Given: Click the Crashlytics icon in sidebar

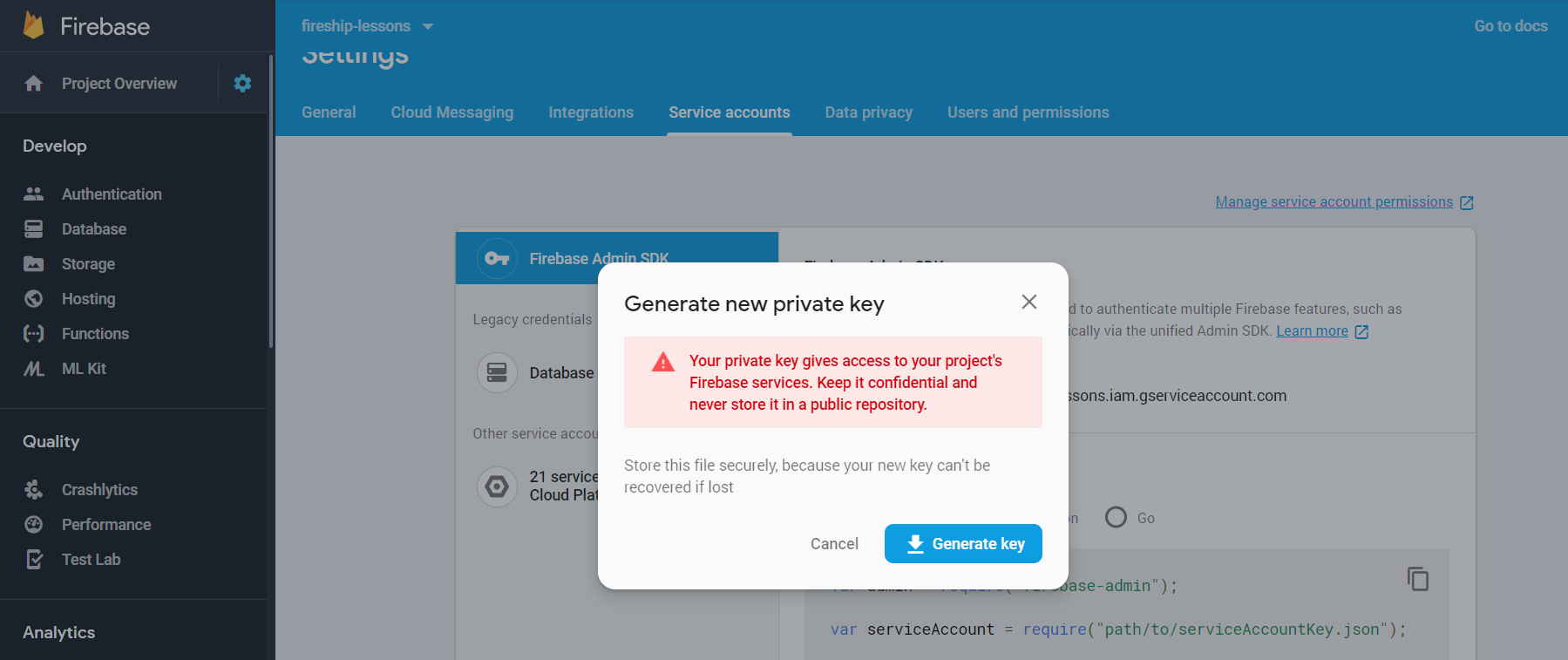Looking at the screenshot, I should 34,489.
